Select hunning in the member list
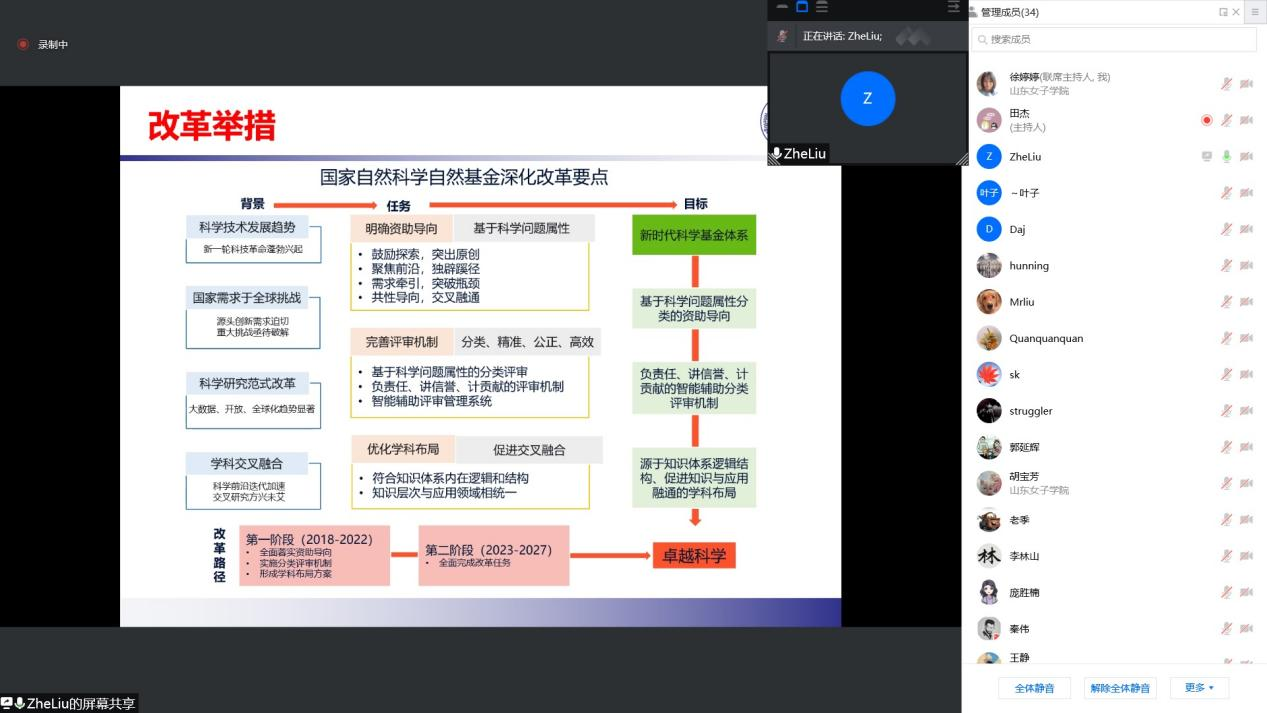The height and width of the screenshot is (713, 1267). tap(1029, 266)
